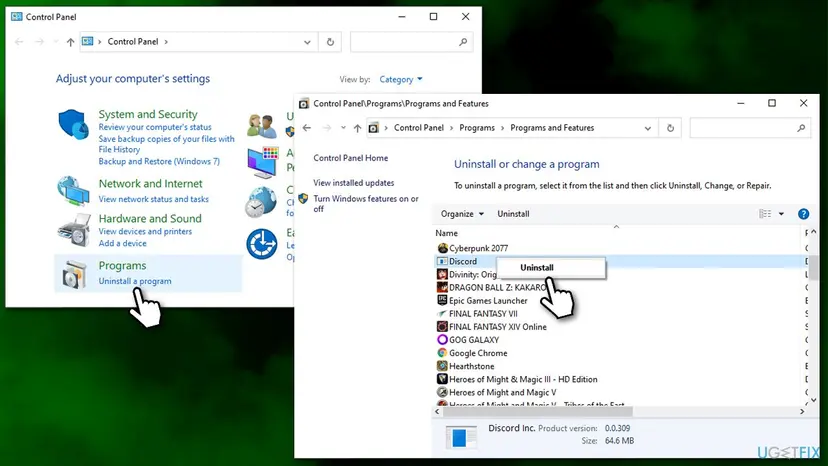The height and width of the screenshot is (466, 828).
Task: Click Hardware and Sound printer icon
Action: [x=74, y=230]
